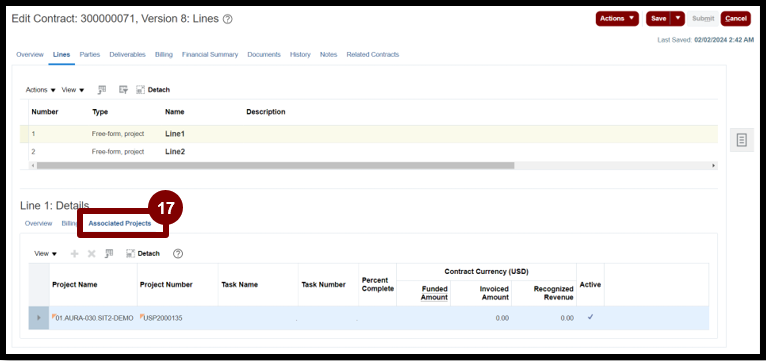This screenshot has width=766, height=361.
Task: Click Active column header
Action: [590, 285]
